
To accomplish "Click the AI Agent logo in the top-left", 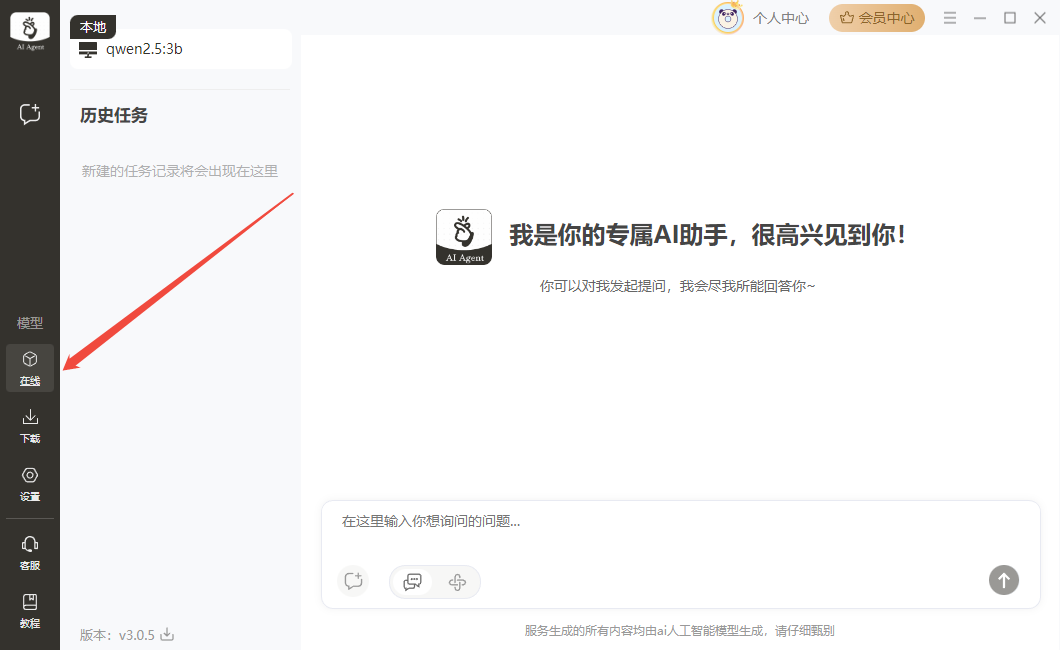I will click(30, 30).
